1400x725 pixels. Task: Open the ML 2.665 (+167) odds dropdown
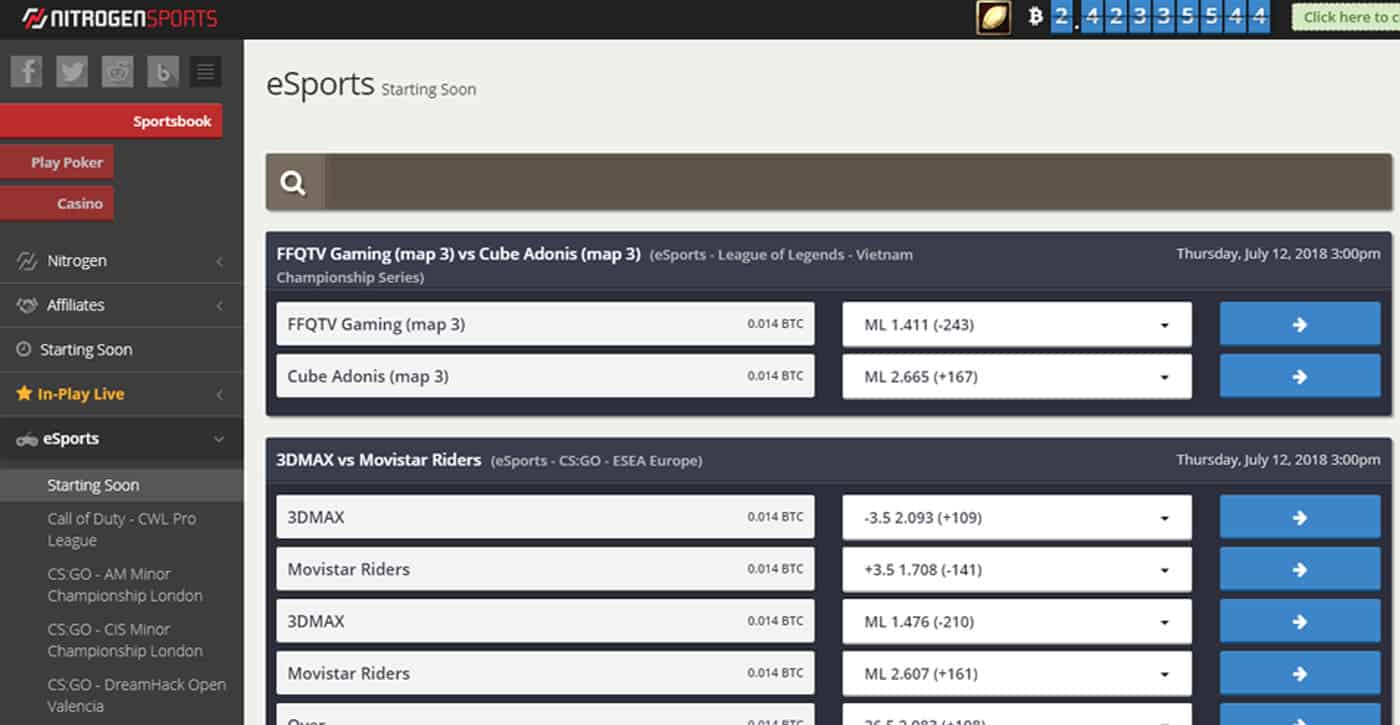1017,376
